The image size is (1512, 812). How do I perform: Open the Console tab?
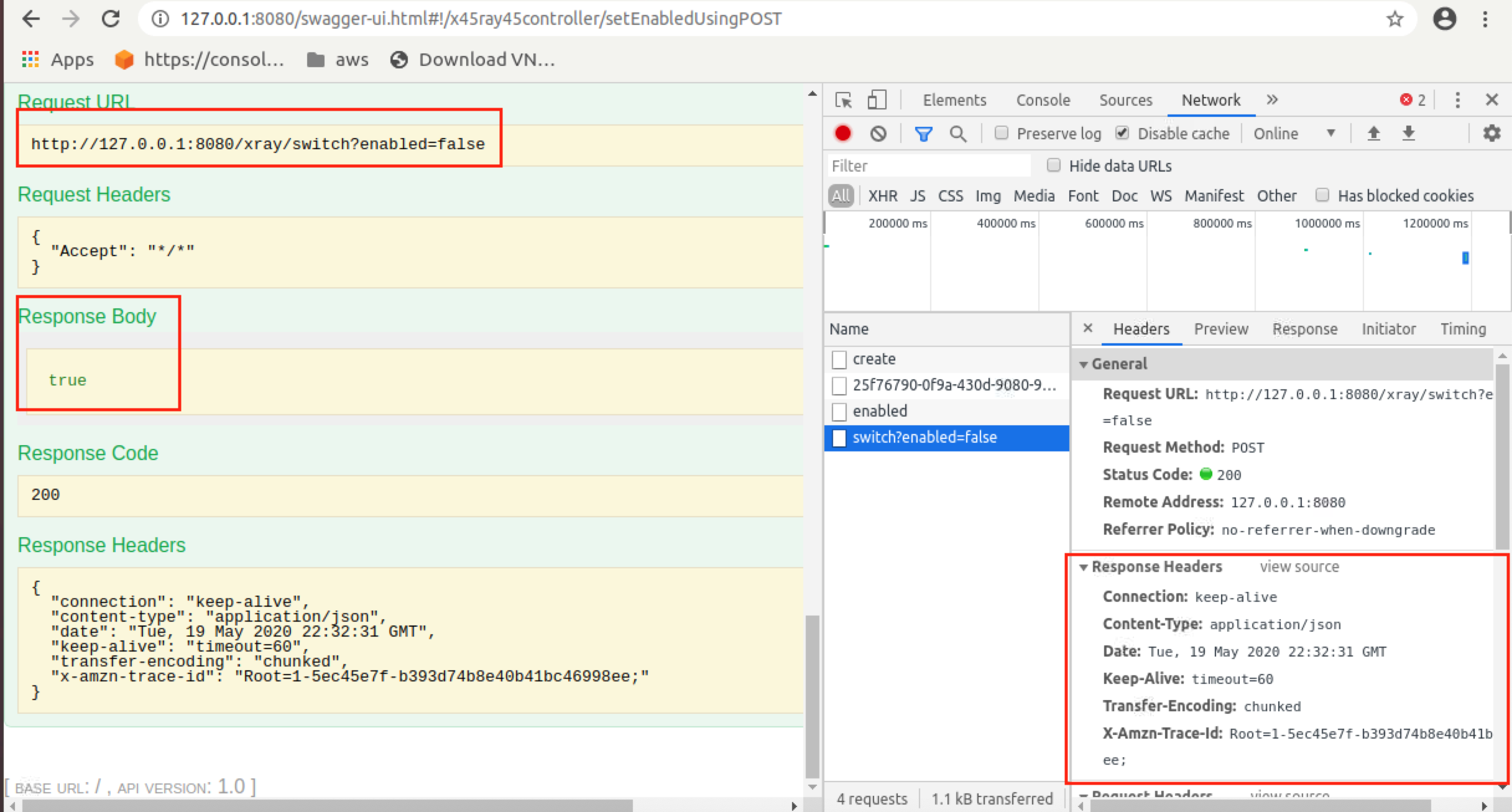pyautogui.click(x=1043, y=99)
